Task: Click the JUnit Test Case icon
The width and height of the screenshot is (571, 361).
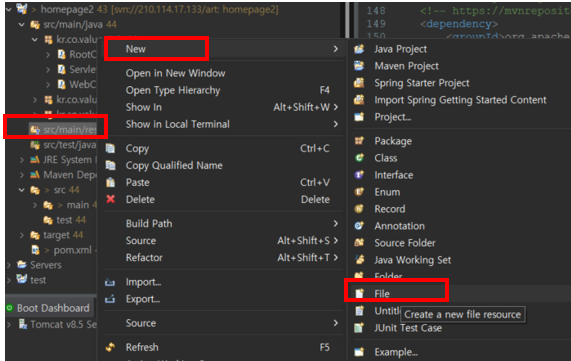Action: click(359, 328)
